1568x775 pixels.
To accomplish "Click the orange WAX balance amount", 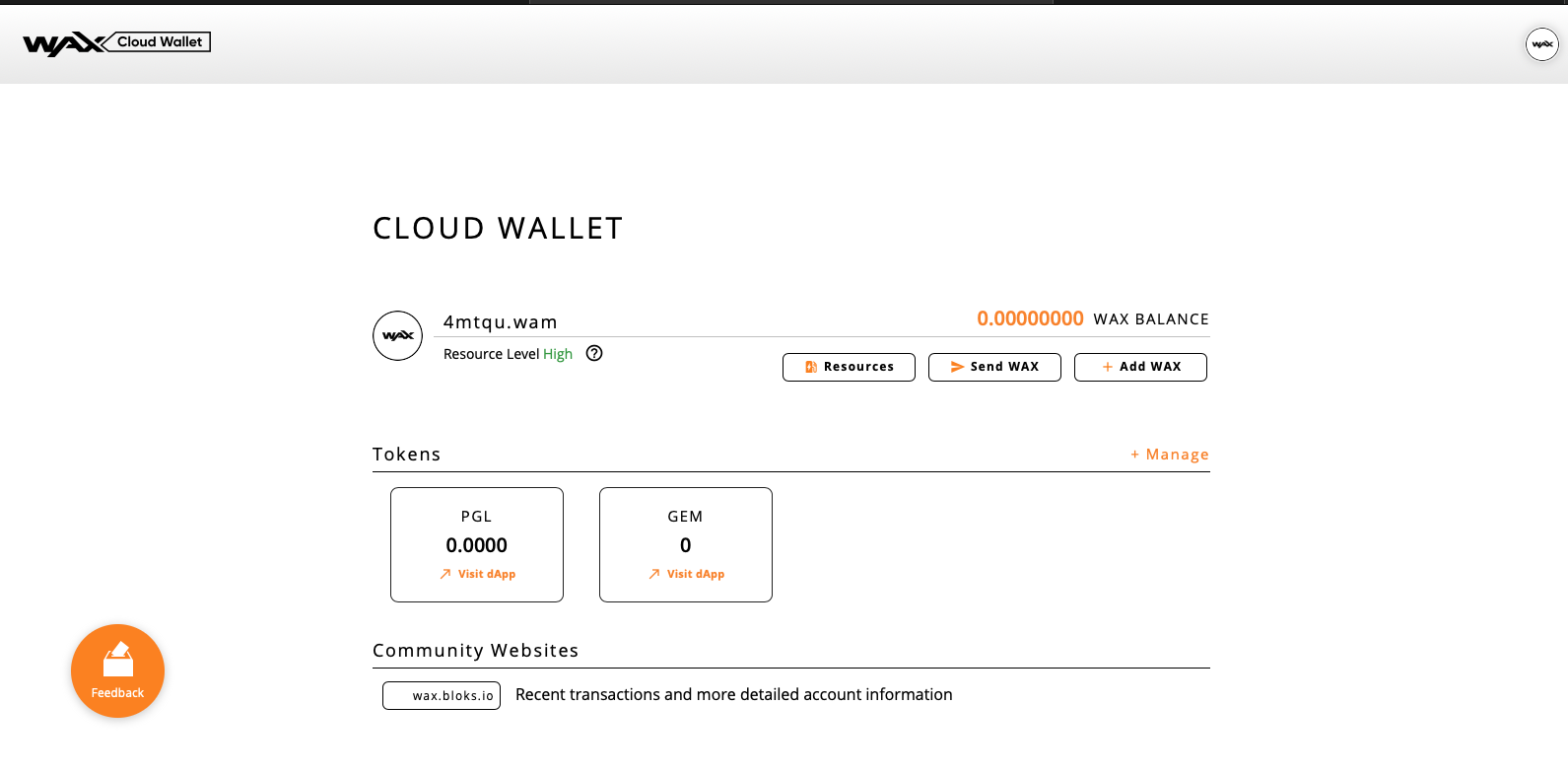I will pos(1030,318).
